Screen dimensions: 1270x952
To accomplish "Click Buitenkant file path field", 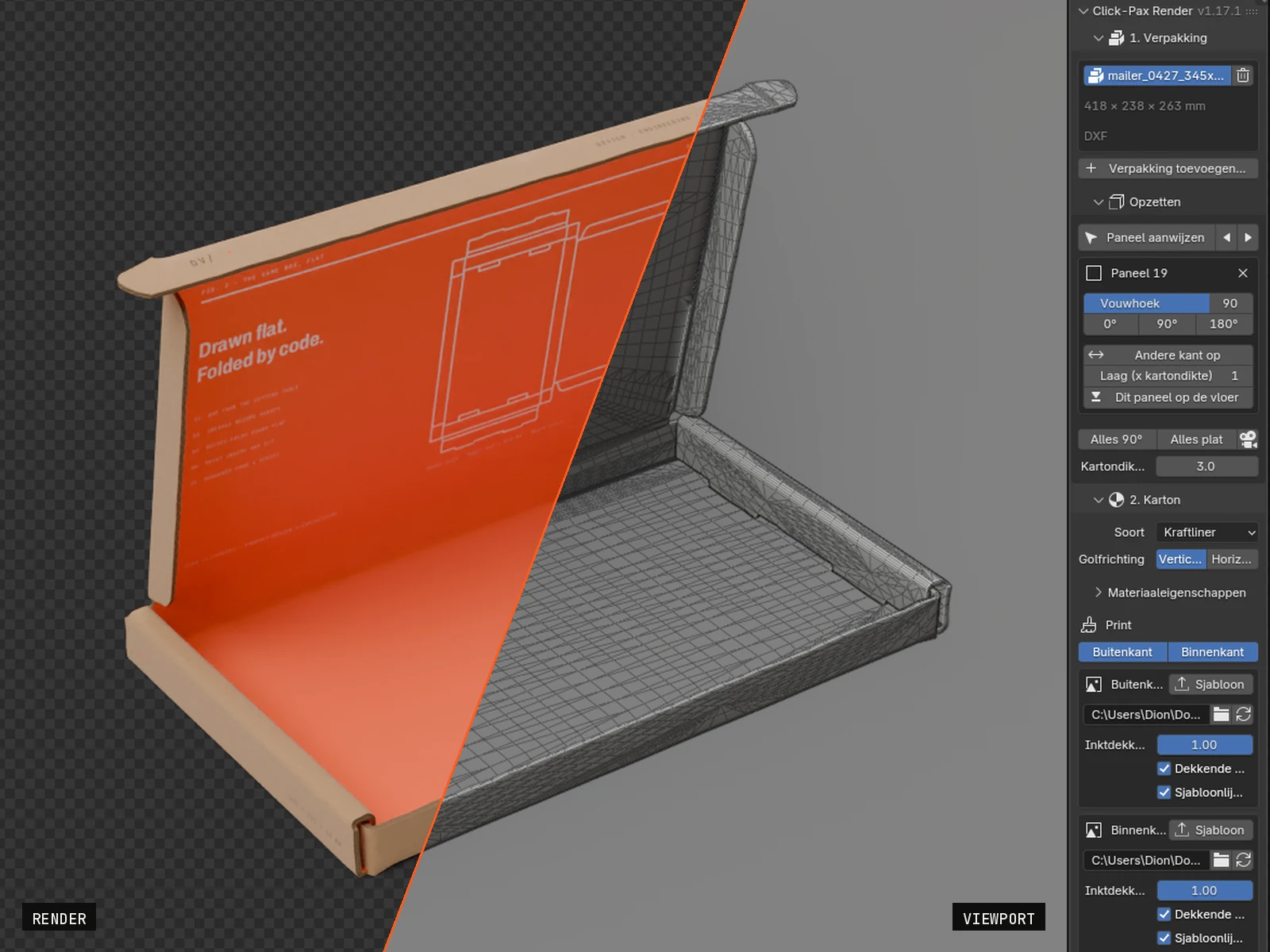I will click(x=1146, y=715).
